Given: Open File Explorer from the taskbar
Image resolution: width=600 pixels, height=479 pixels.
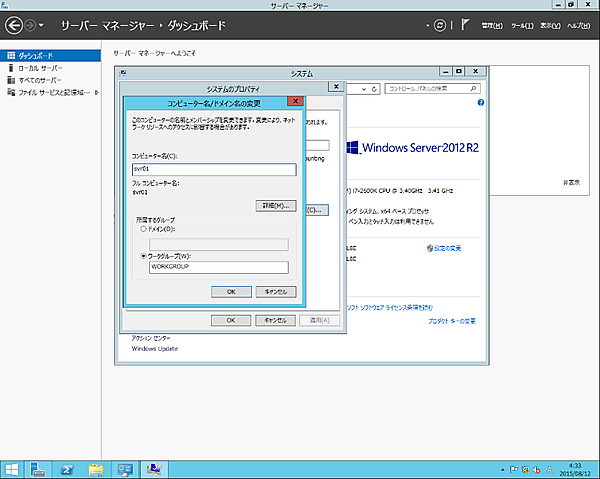Looking at the screenshot, I should (x=98, y=467).
